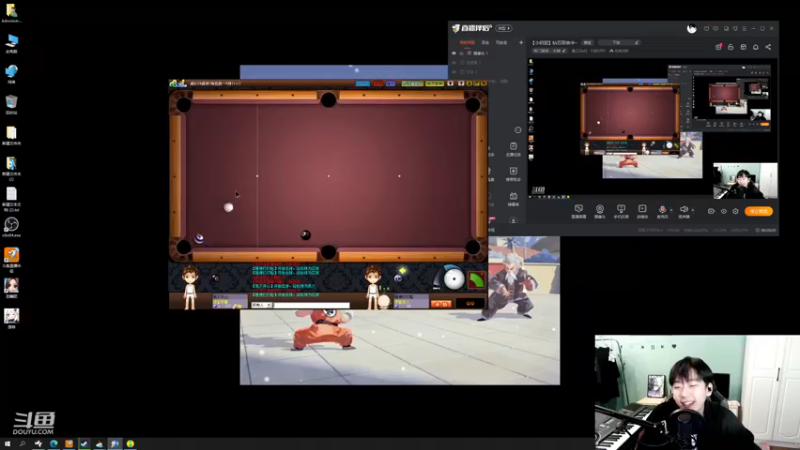Click the small button right of stream title

pyautogui.click(x=588, y=42)
